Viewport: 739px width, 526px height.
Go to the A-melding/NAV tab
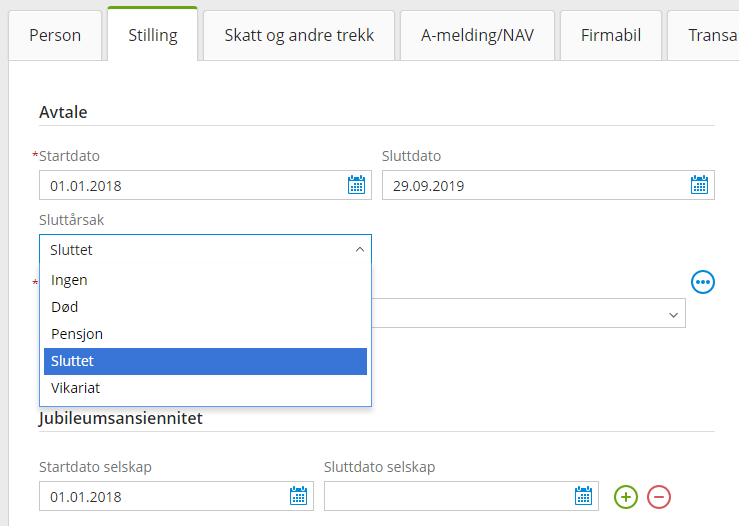[477, 36]
